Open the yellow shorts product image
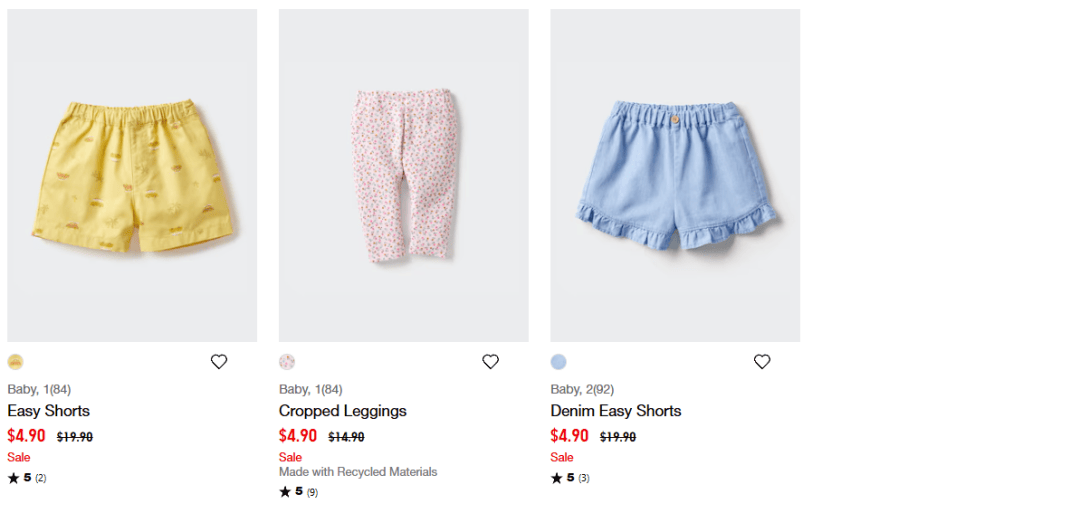This screenshot has height=513, width=1080. (132, 176)
